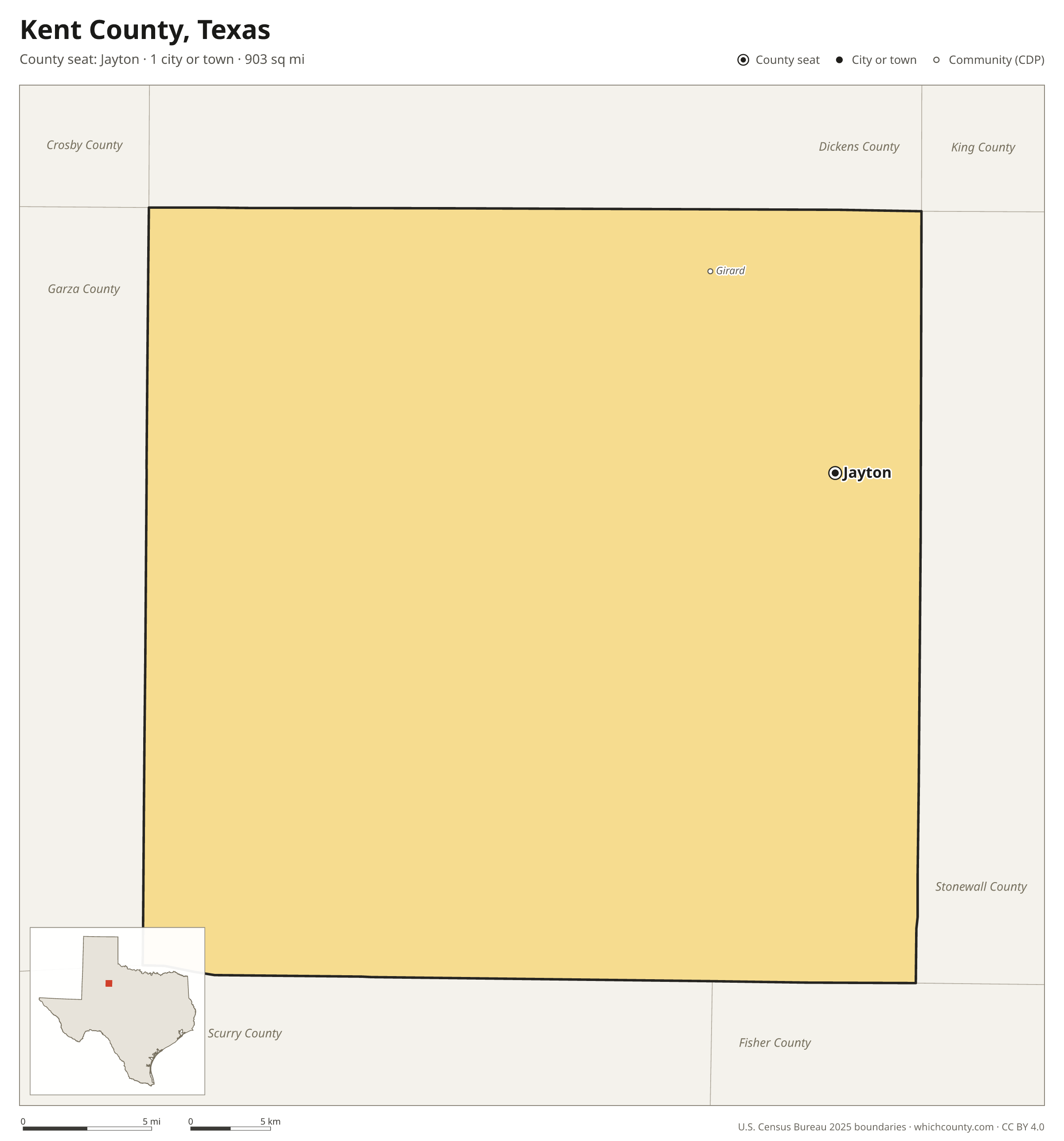Click the county seat subtitle line
The height and width of the screenshot is (1141, 1064).
pos(162,60)
